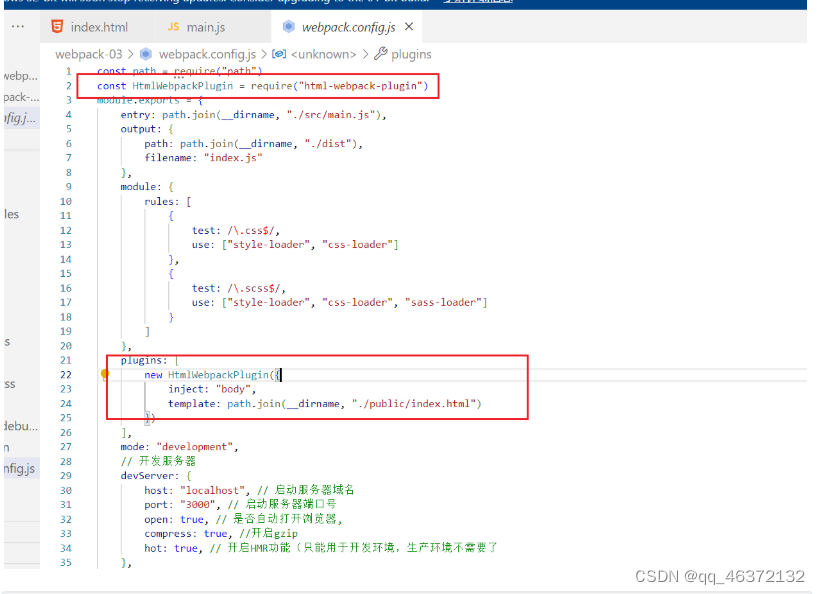Click port: "3000" value
Screen dimensions: 820x594
[x=198, y=505]
